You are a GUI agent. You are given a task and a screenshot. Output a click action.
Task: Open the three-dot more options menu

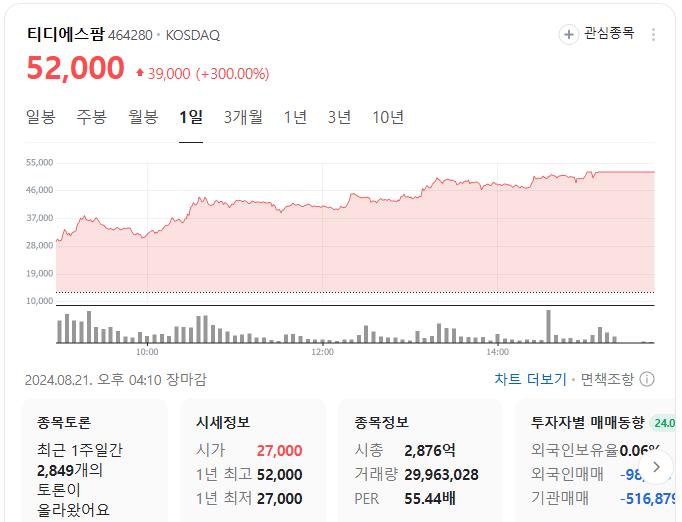(654, 35)
